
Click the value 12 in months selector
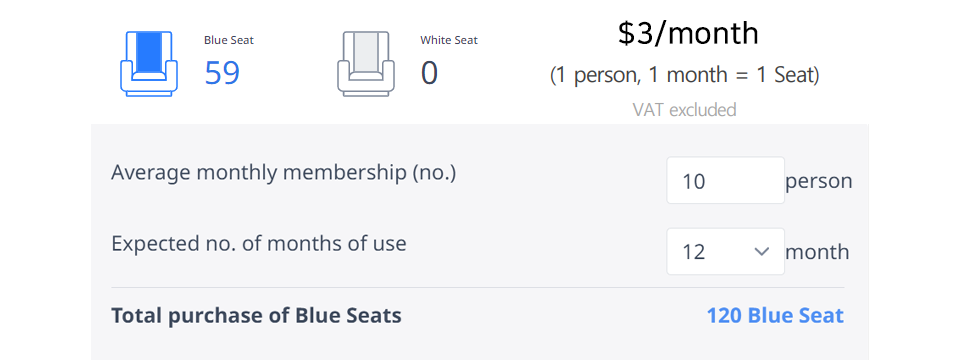point(694,252)
